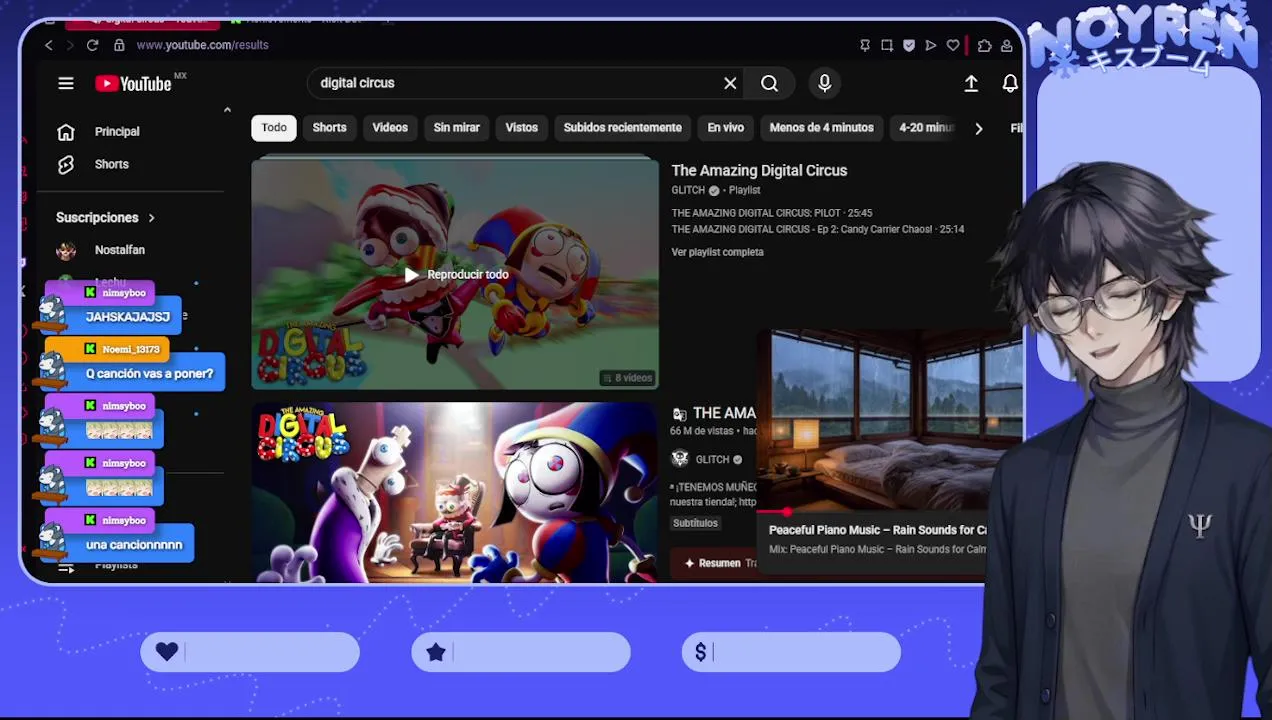Select the Subidos recientemente chip

622,128
